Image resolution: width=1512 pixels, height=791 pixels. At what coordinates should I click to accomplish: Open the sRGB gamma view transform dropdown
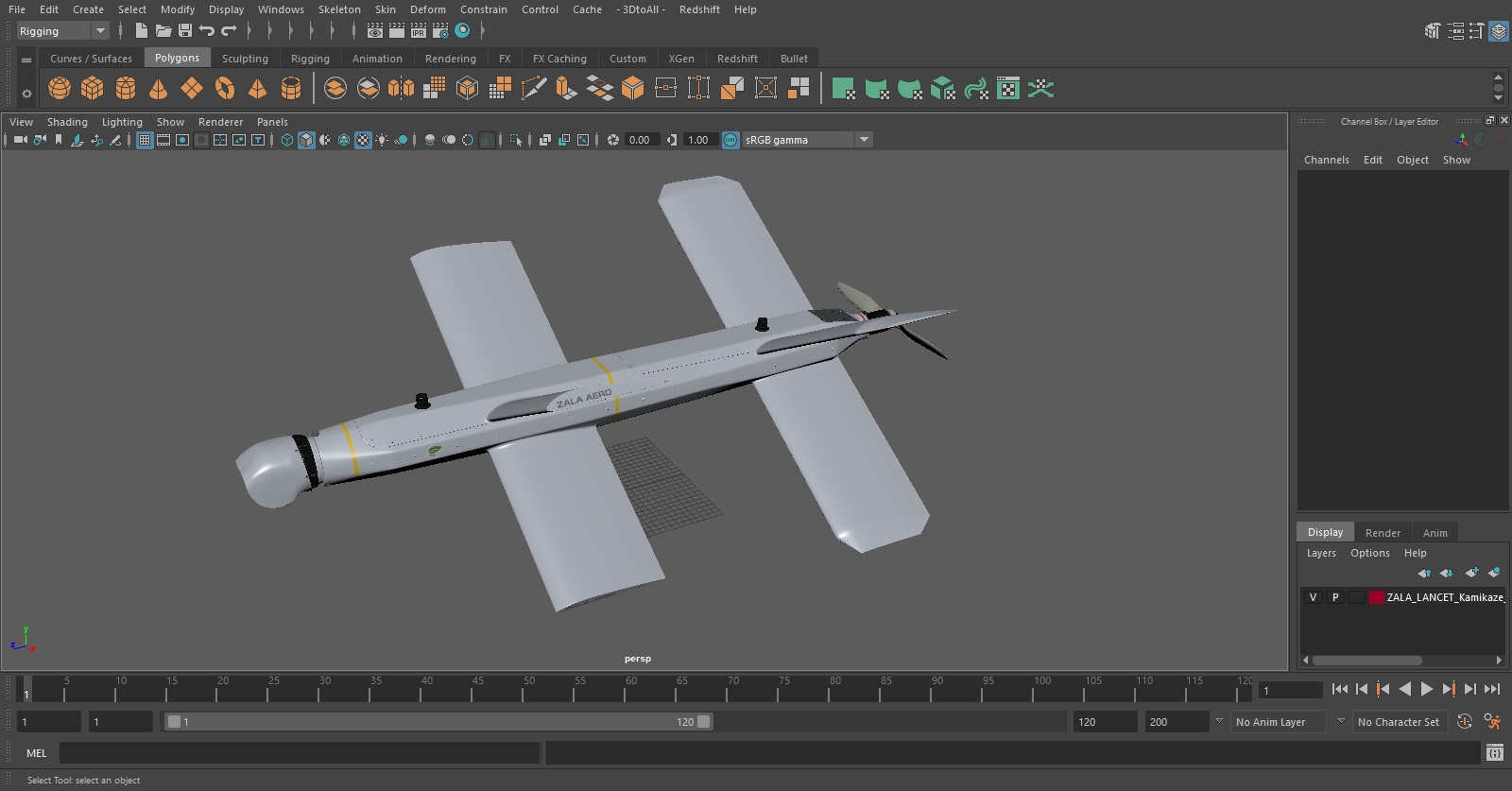pyautogui.click(x=807, y=140)
